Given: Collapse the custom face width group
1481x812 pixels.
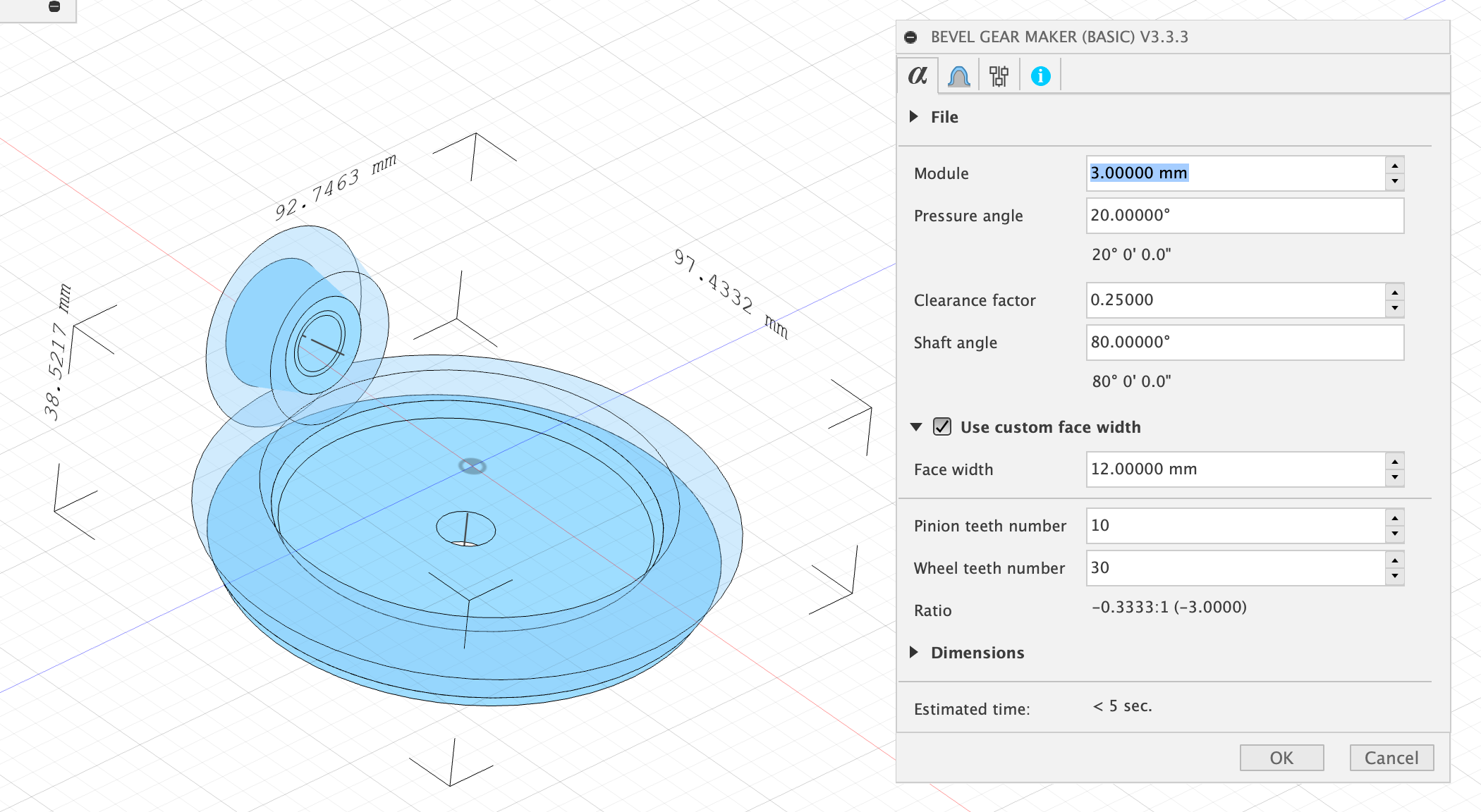Looking at the screenshot, I should [916, 426].
